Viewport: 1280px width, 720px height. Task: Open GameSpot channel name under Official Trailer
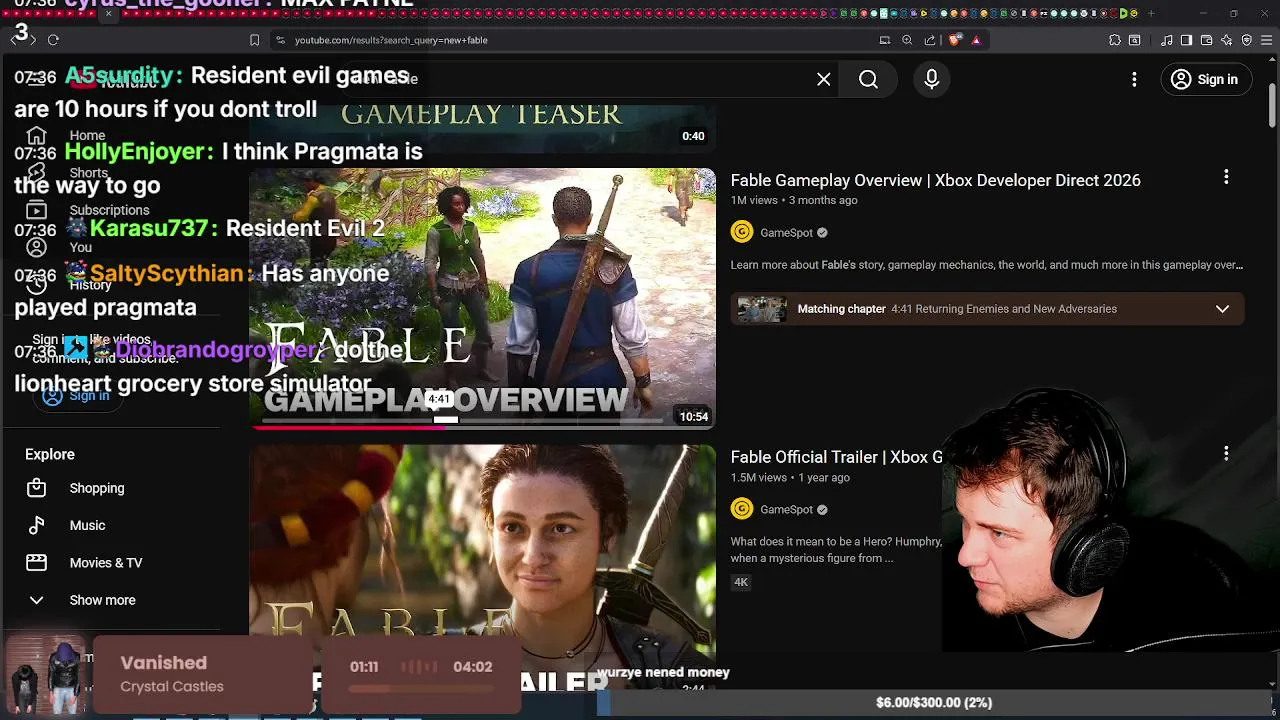point(786,510)
